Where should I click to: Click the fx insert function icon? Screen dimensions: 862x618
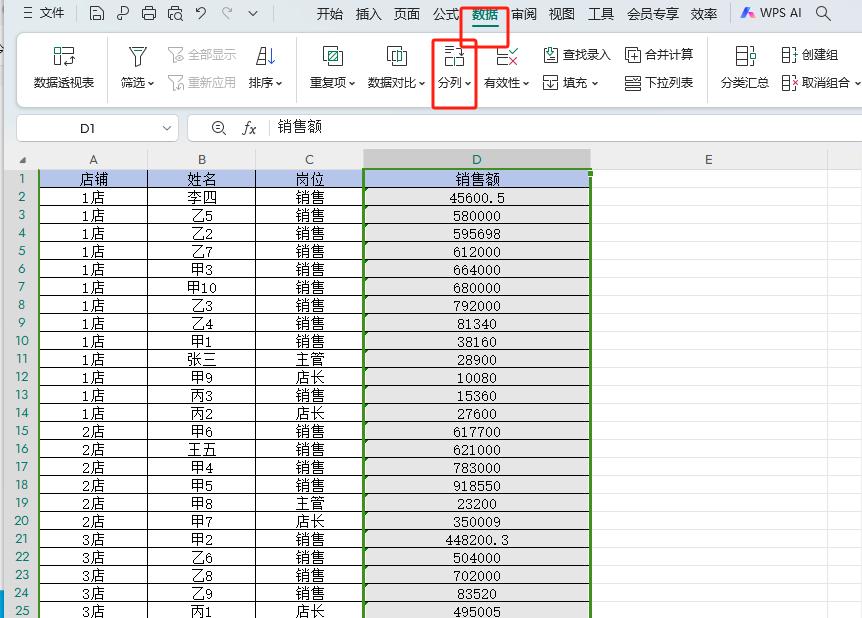pyautogui.click(x=249, y=128)
